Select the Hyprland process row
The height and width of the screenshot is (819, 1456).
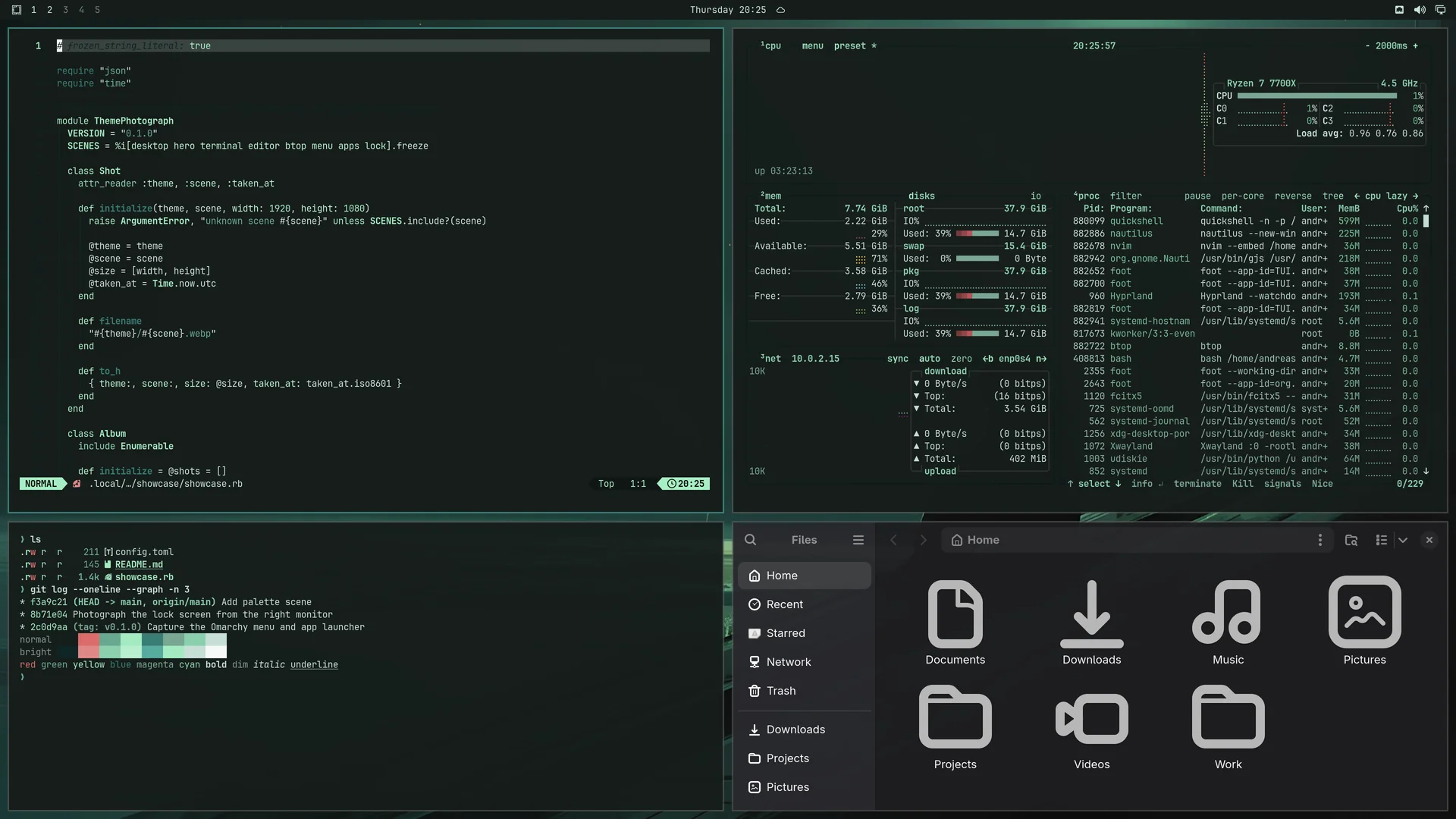point(1244,296)
